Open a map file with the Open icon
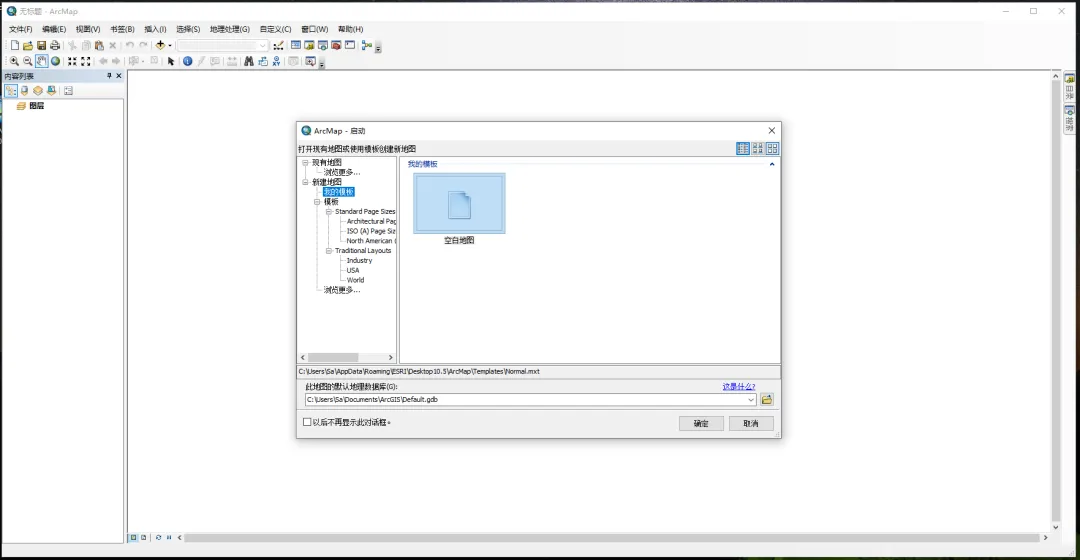The image size is (1080, 560). pyautogui.click(x=28, y=45)
